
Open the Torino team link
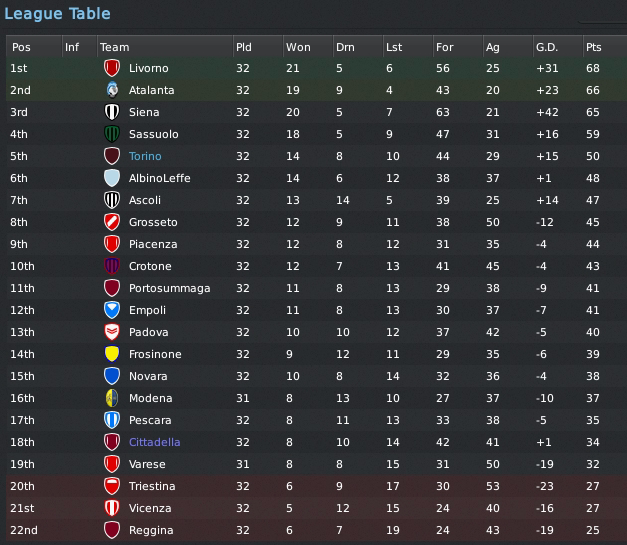145,156
